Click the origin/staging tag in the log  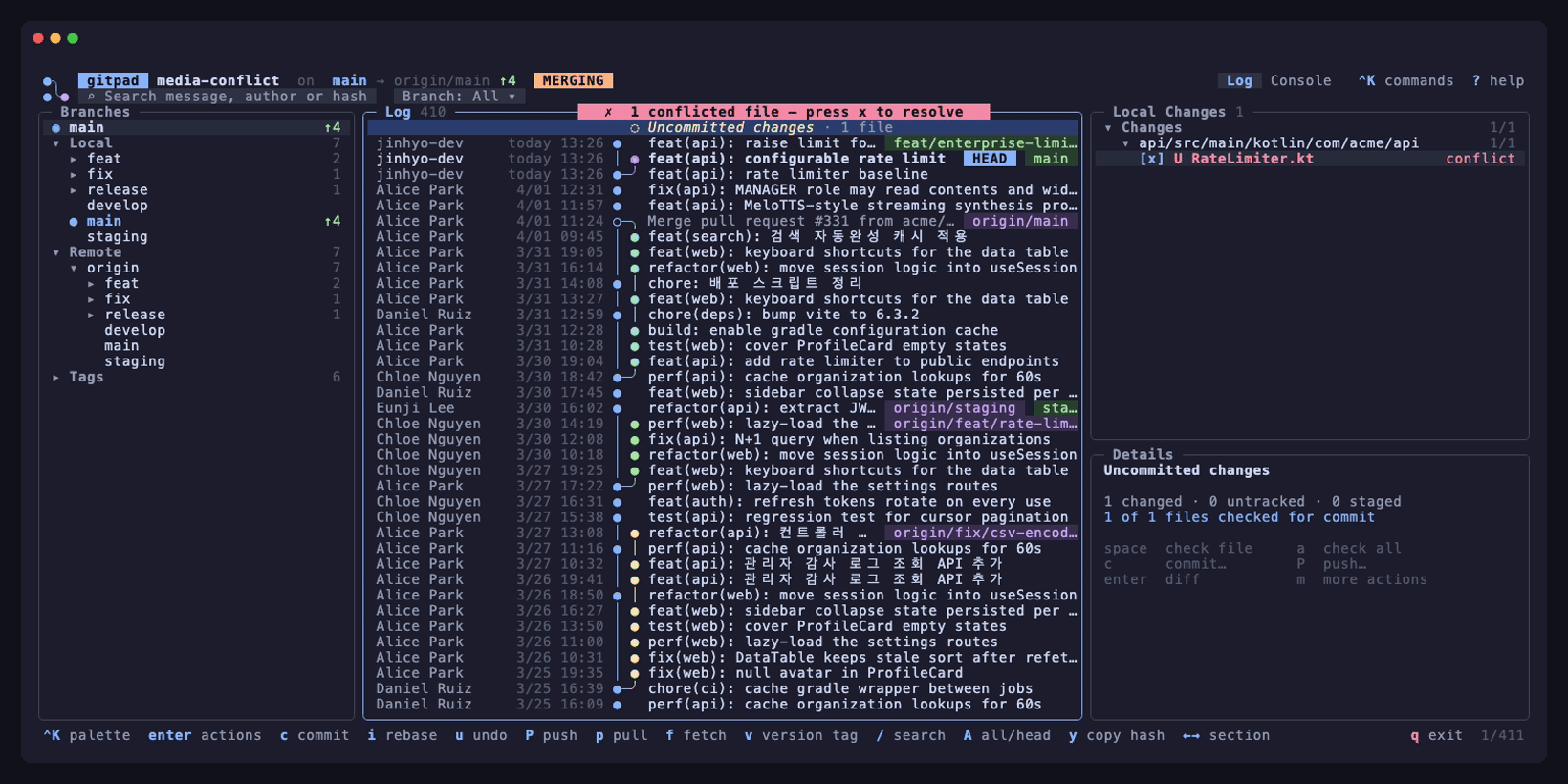954,408
